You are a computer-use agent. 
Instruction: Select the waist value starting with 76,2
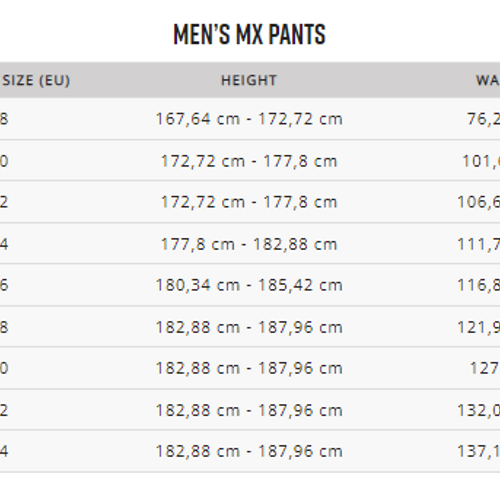tap(483, 119)
